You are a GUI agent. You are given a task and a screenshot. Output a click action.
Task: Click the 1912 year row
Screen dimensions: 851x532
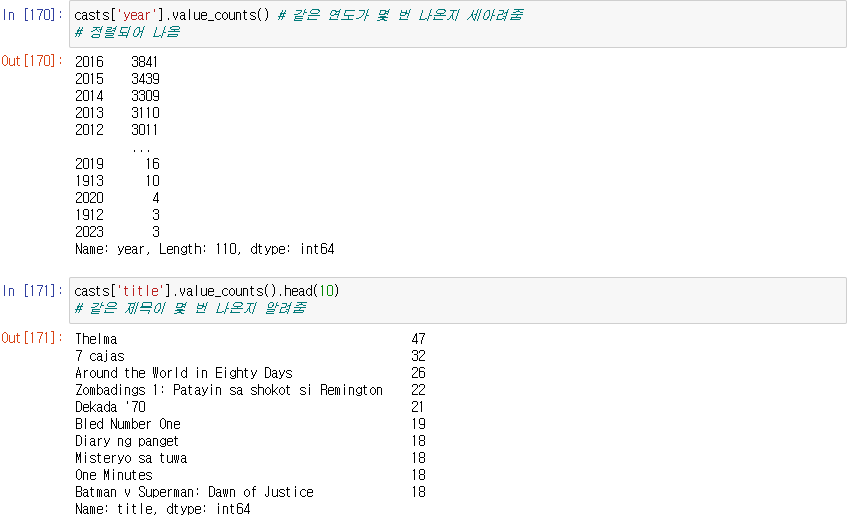pyautogui.click(x=117, y=215)
